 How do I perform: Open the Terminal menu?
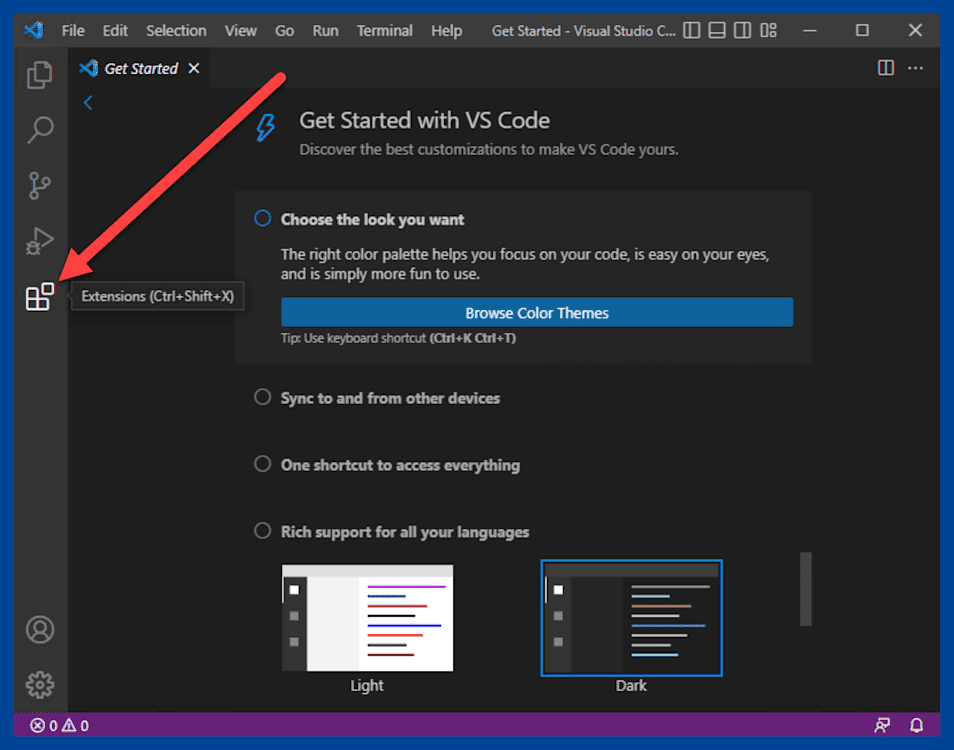384,30
